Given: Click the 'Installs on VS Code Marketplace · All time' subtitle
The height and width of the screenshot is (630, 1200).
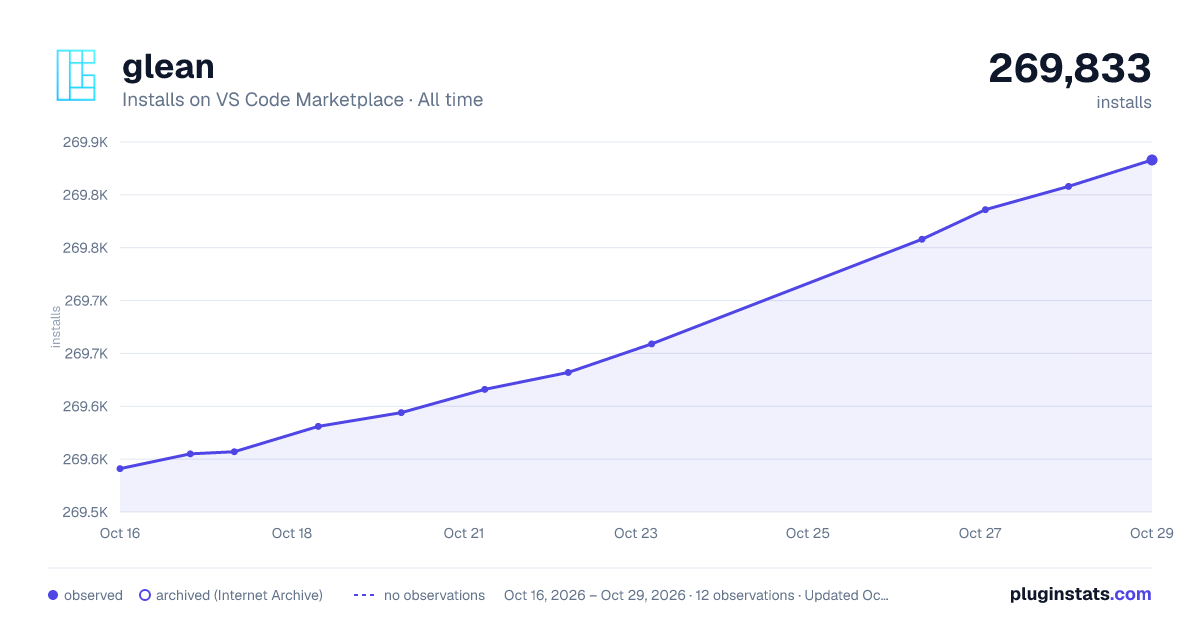Looking at the screenshot, I should tap(302, 100).
